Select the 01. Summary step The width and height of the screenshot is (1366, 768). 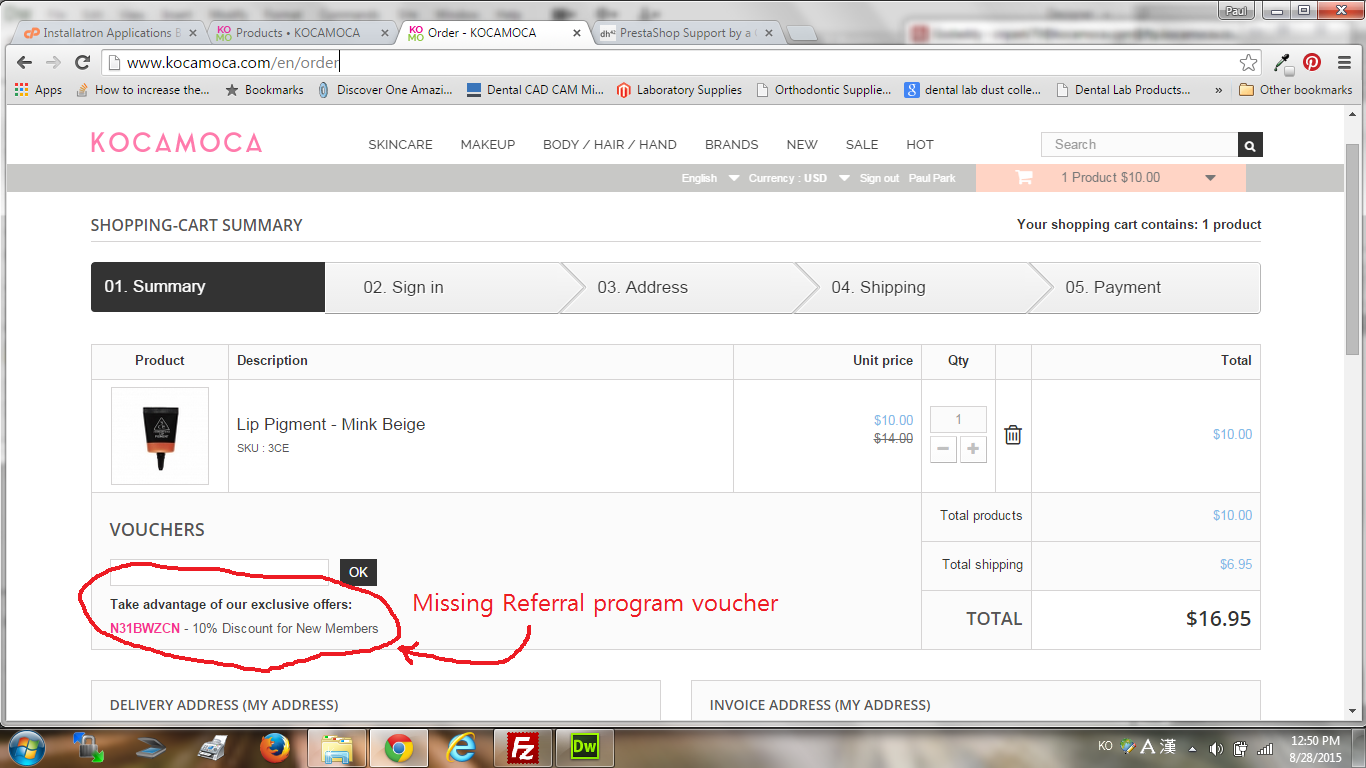(x=208, y=287)
